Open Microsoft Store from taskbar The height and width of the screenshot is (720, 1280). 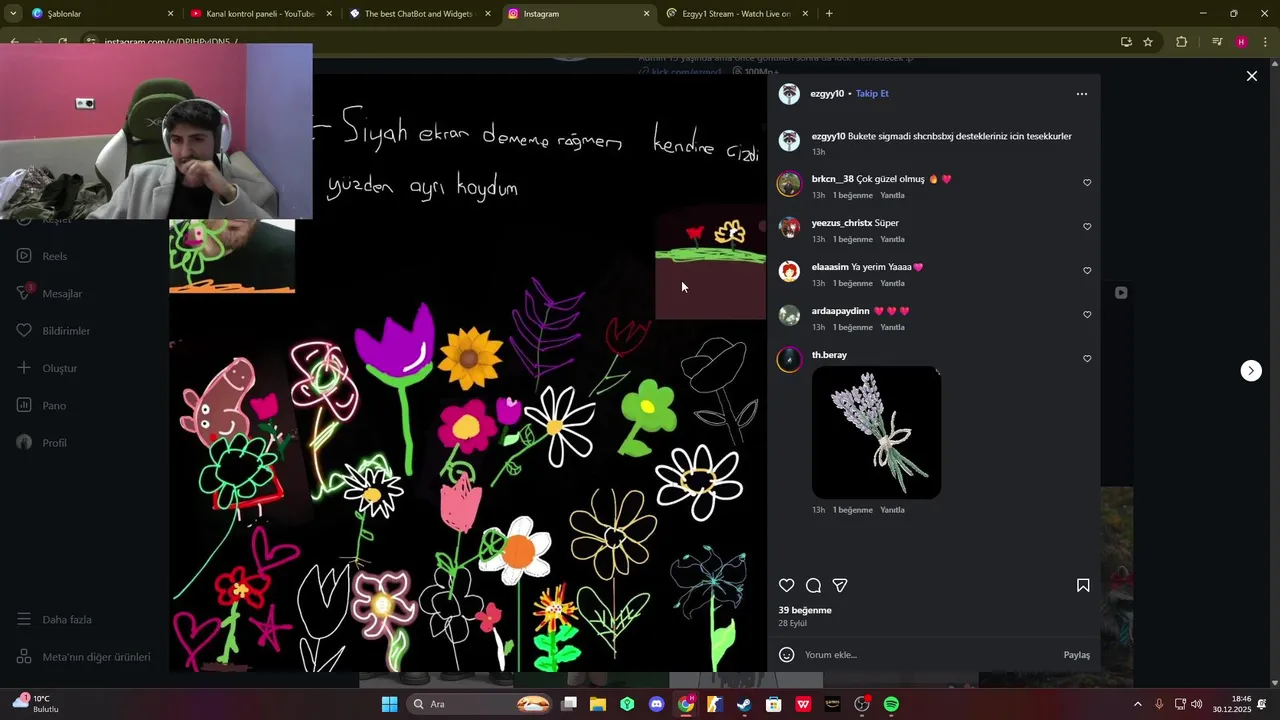tap(773, 704)
